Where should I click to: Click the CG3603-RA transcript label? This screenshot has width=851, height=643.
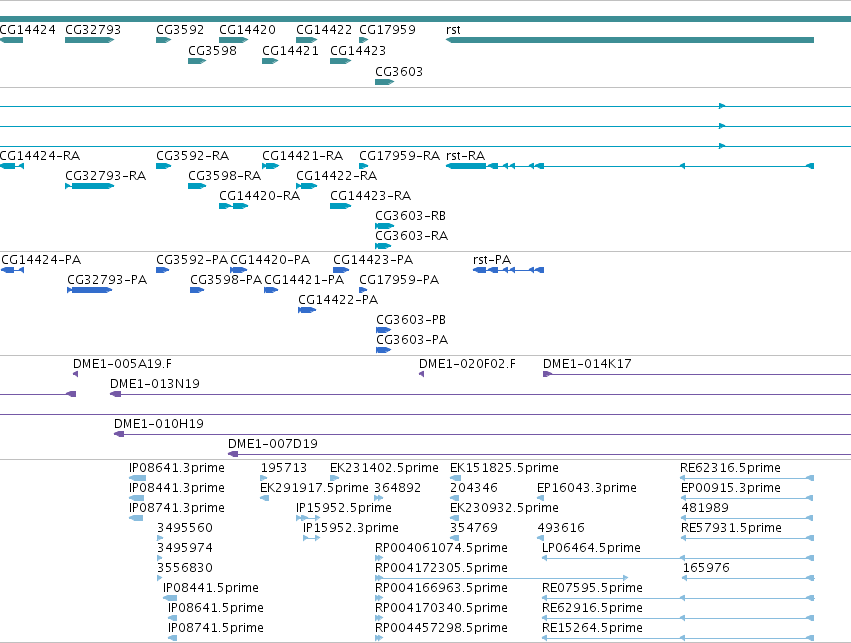(412, 236)
